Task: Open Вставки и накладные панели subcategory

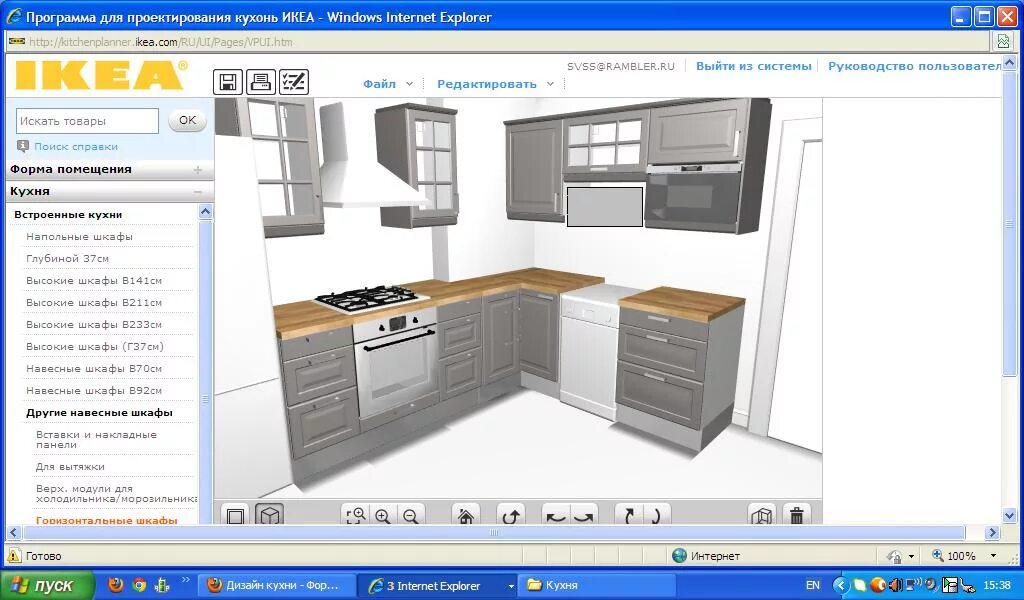Action: (x=97, y=439)
